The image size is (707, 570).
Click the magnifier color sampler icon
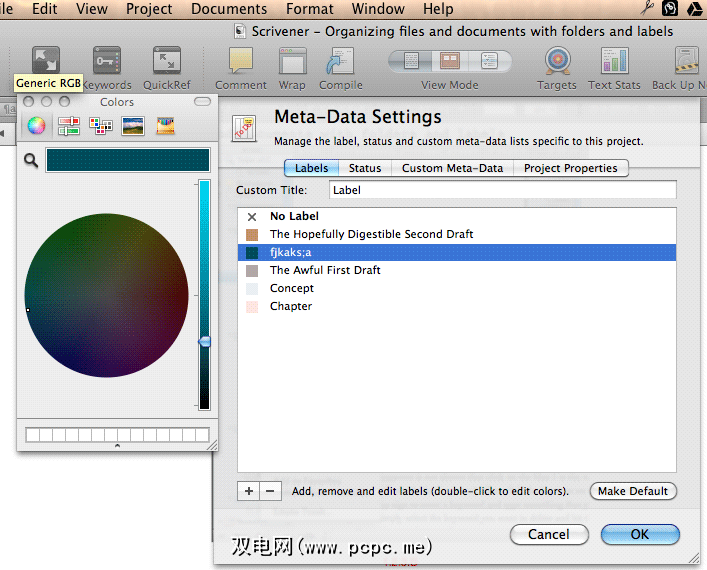click(31, 160)
